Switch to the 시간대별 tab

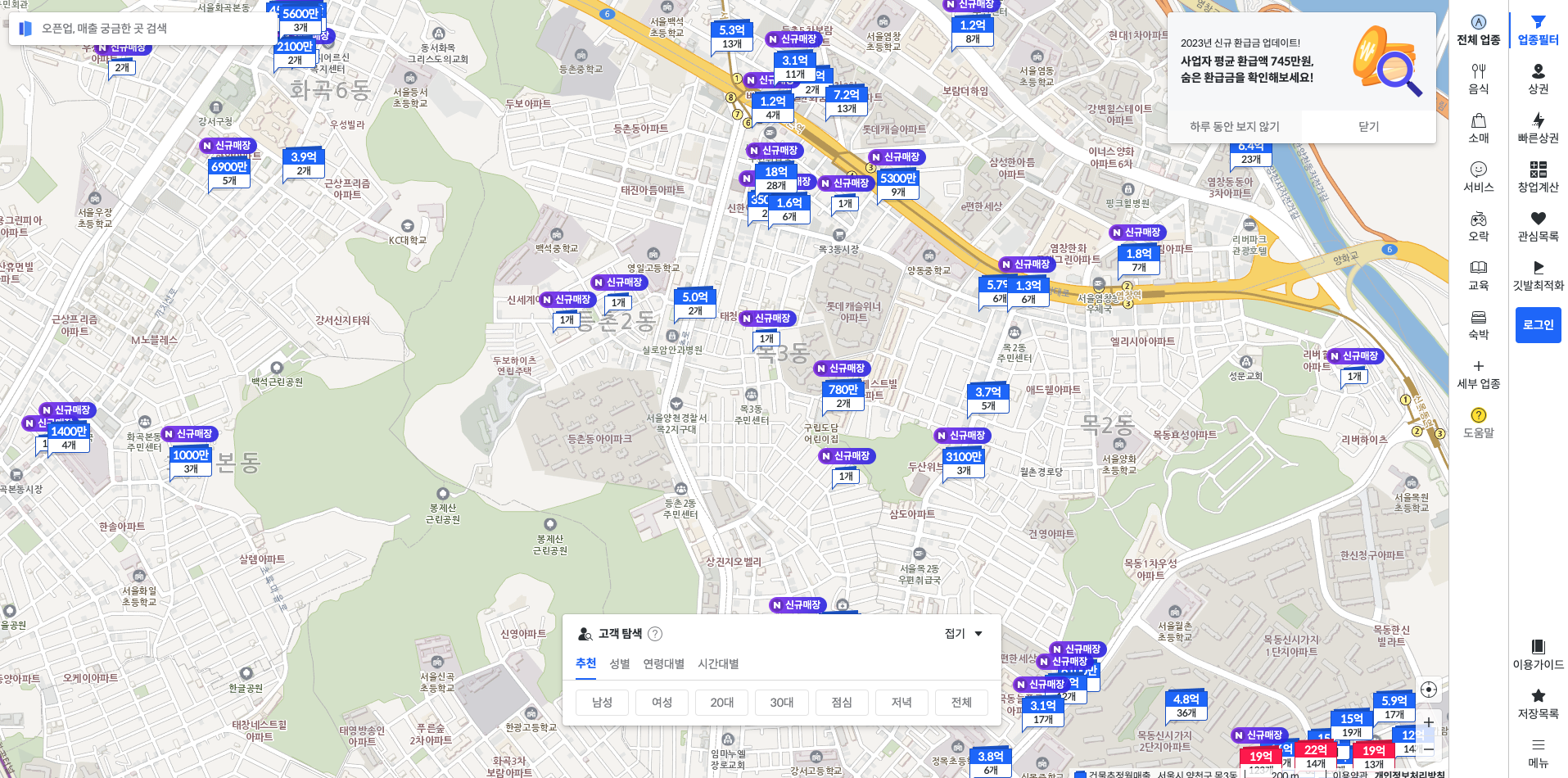tap(718, 664)
